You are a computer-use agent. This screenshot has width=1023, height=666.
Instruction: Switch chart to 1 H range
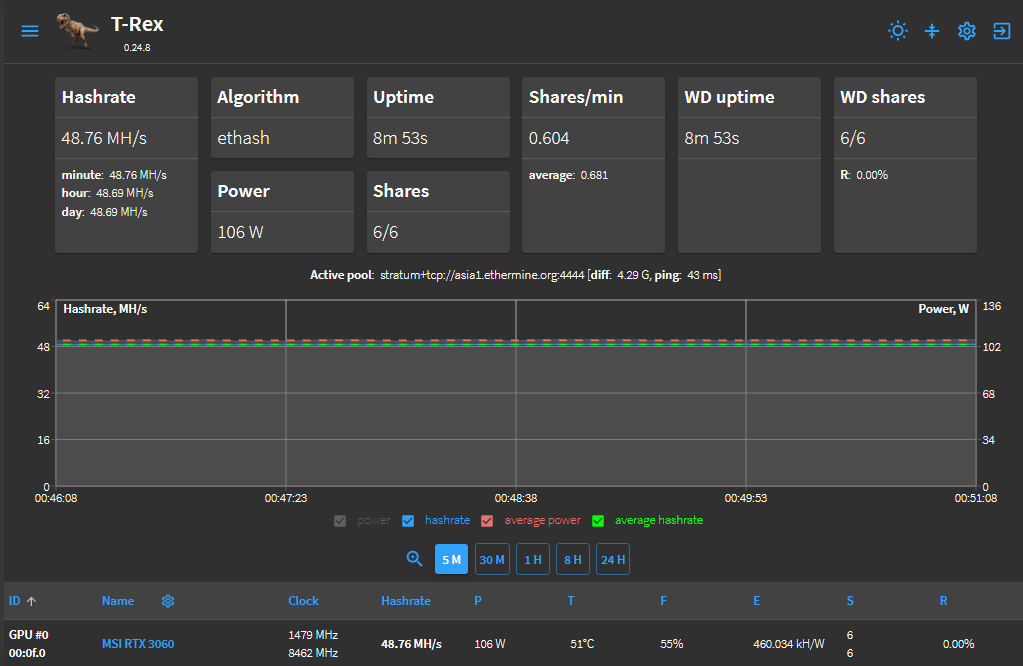533,559
